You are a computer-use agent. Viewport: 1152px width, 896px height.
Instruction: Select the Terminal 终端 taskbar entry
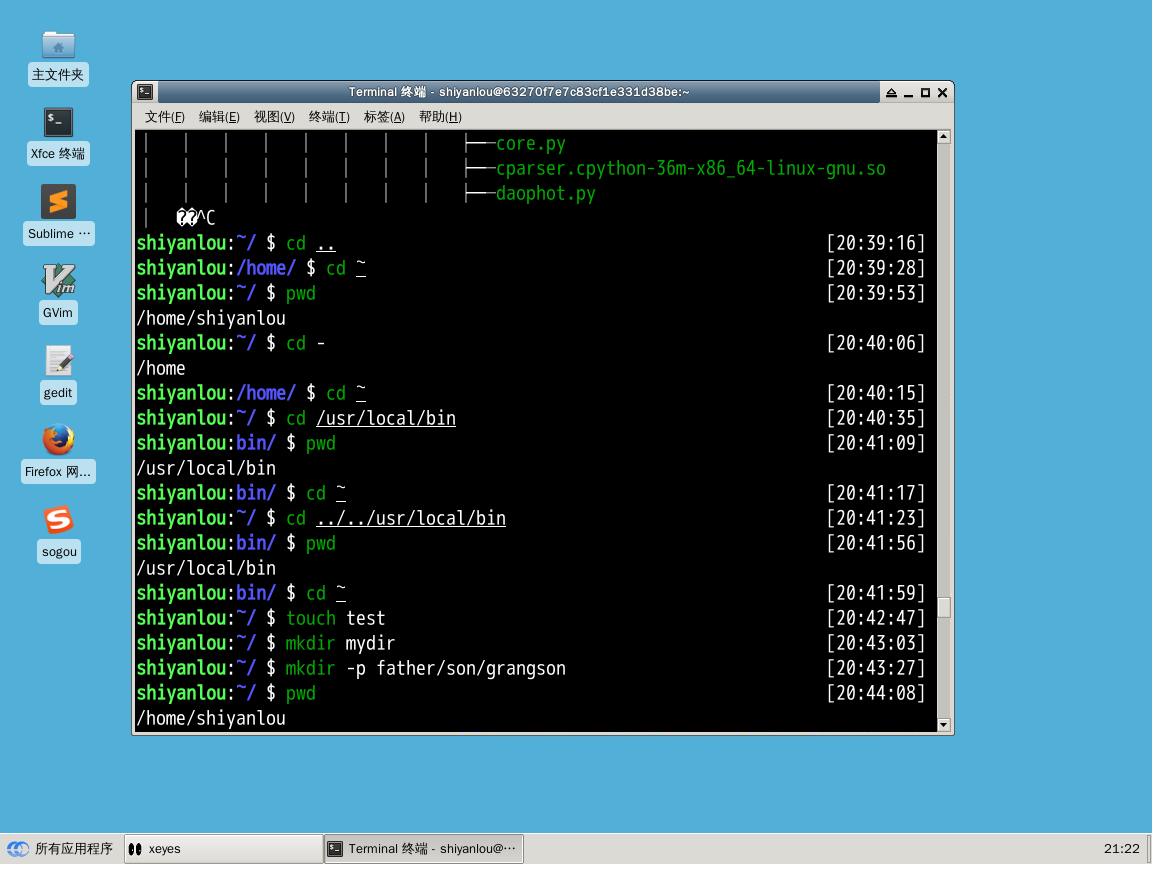(422, 848)
